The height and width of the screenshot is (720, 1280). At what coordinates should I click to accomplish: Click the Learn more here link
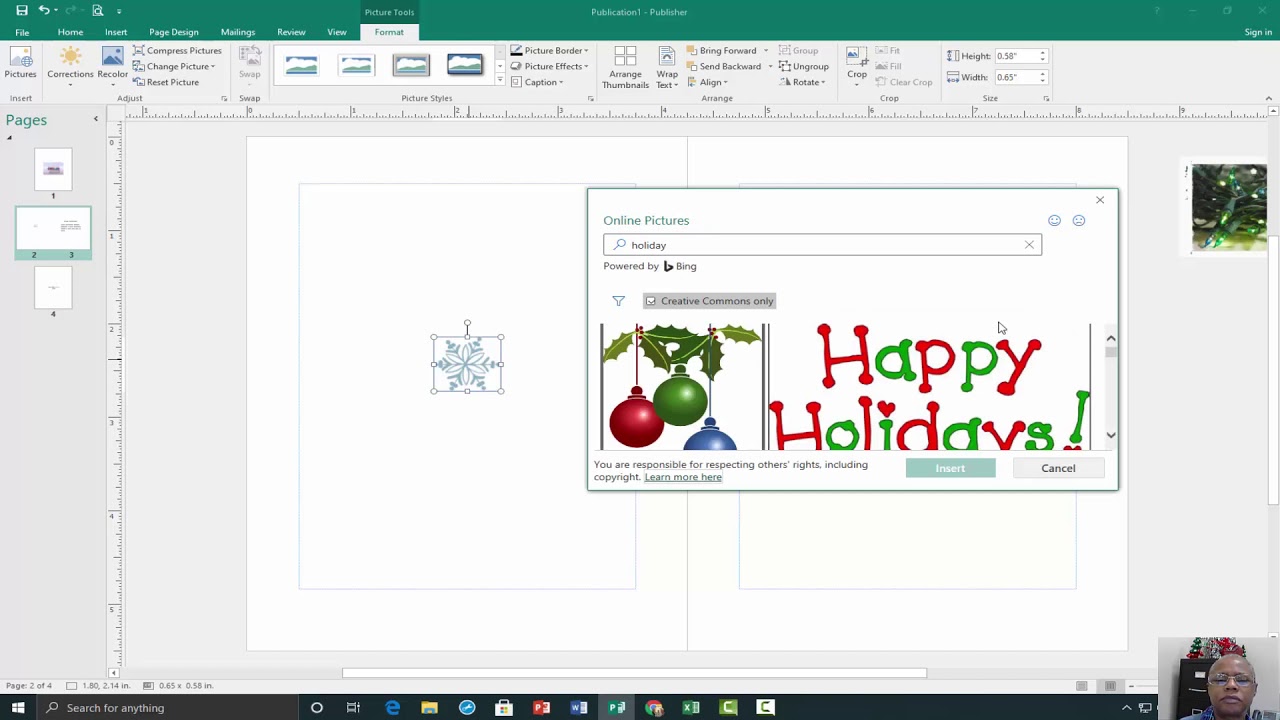(x=683, y=477)
